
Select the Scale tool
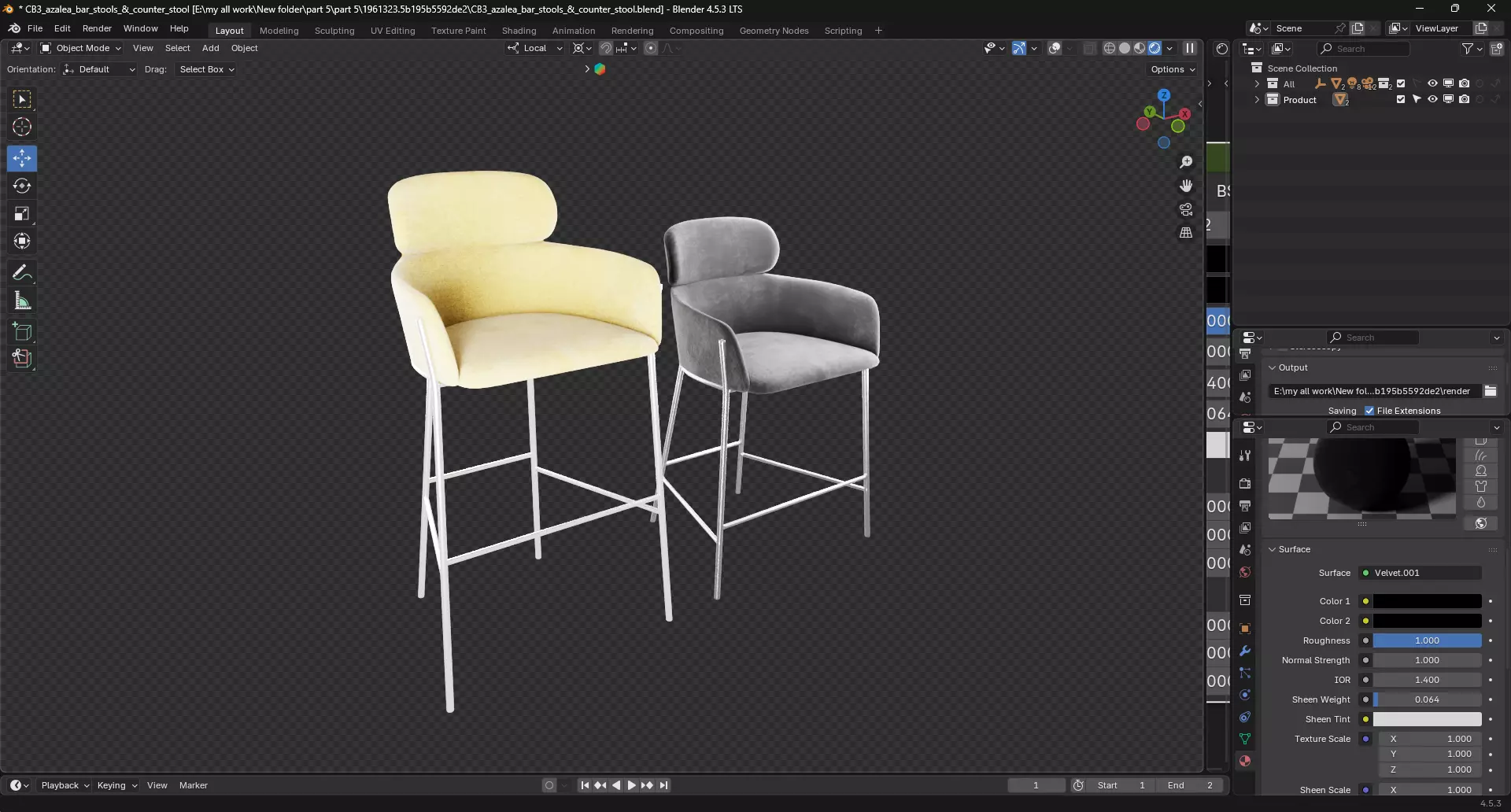pyautogui.click(x=22, y=213)
